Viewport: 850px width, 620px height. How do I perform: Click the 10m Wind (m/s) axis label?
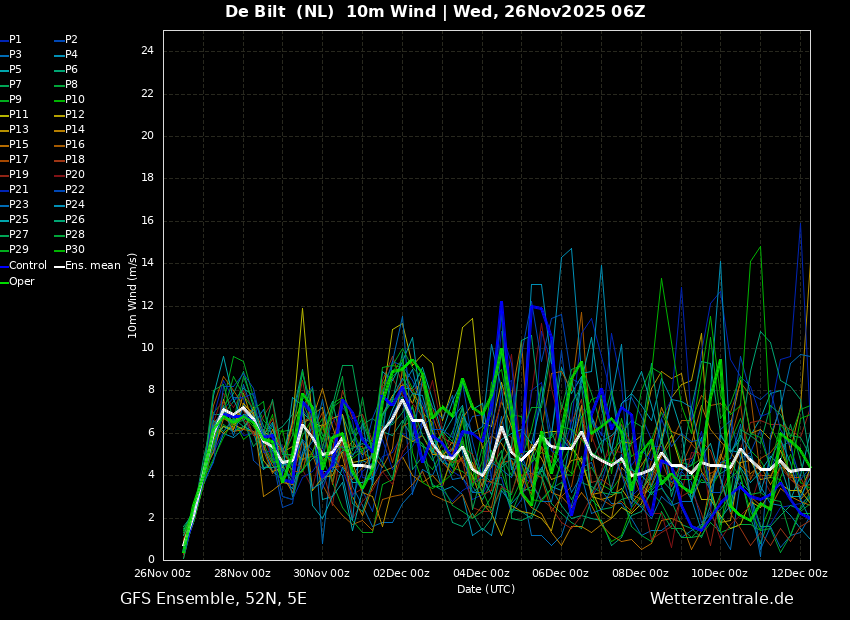[x=132, y=295]
